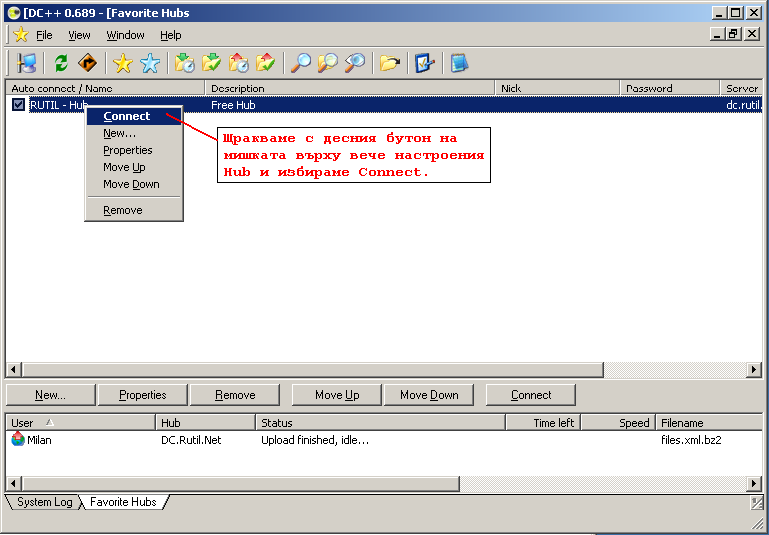Click the hub list horizontal scrollbar thumb
This screenshot has height=535, width=769.
pos(312,369)
